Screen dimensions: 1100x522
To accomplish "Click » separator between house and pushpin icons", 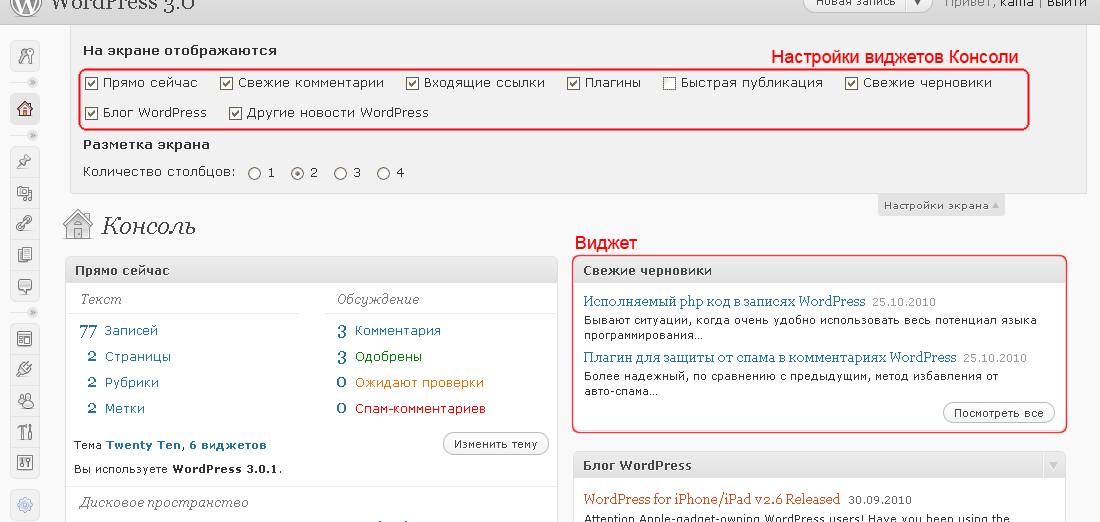I will pyautogui.click(x=32, y=135).
